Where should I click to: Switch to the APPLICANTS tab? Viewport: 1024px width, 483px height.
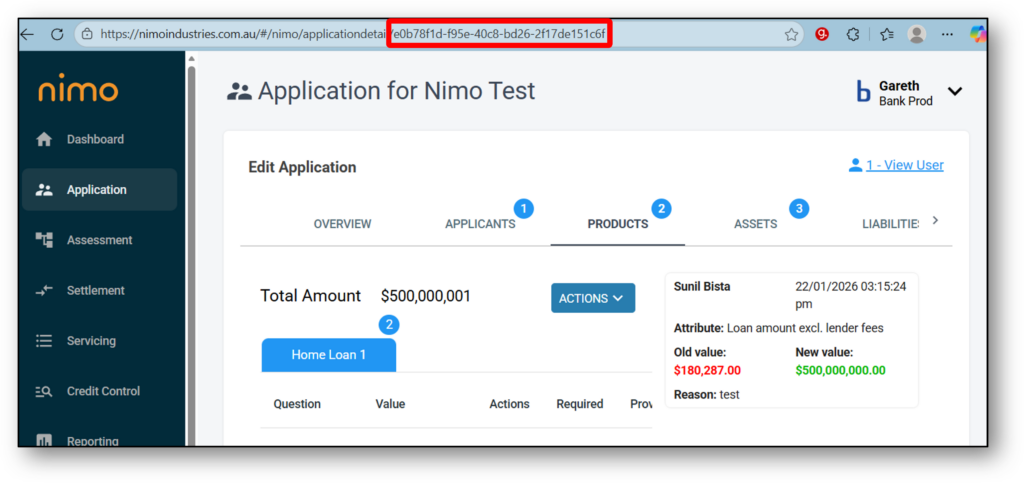coord(480,224)
